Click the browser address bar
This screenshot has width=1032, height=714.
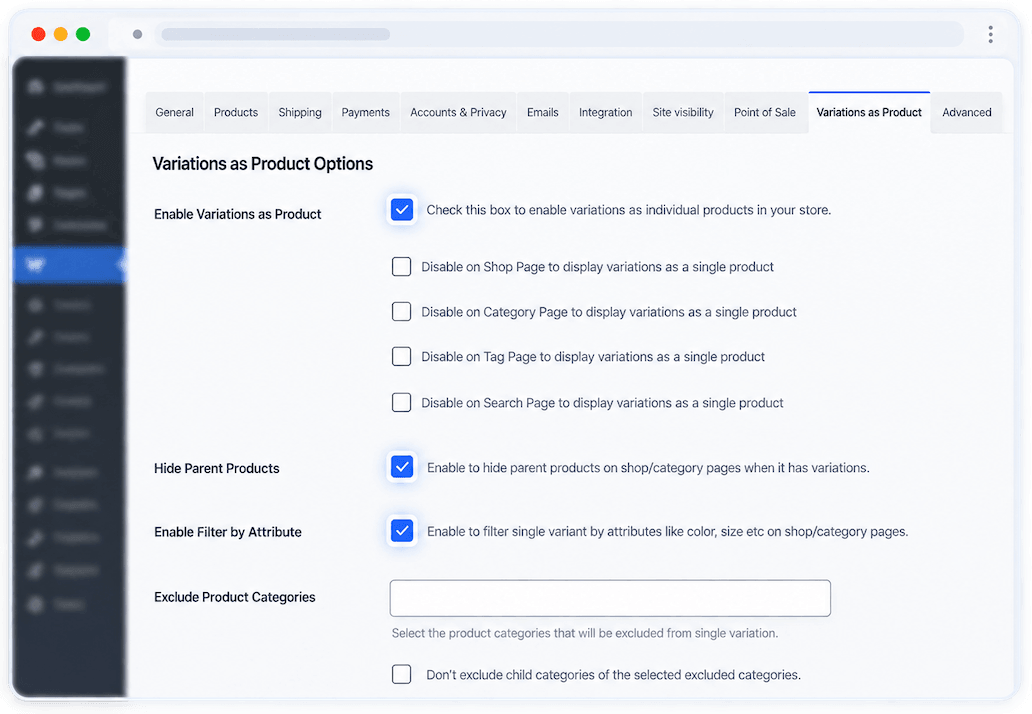click(559, 34)
